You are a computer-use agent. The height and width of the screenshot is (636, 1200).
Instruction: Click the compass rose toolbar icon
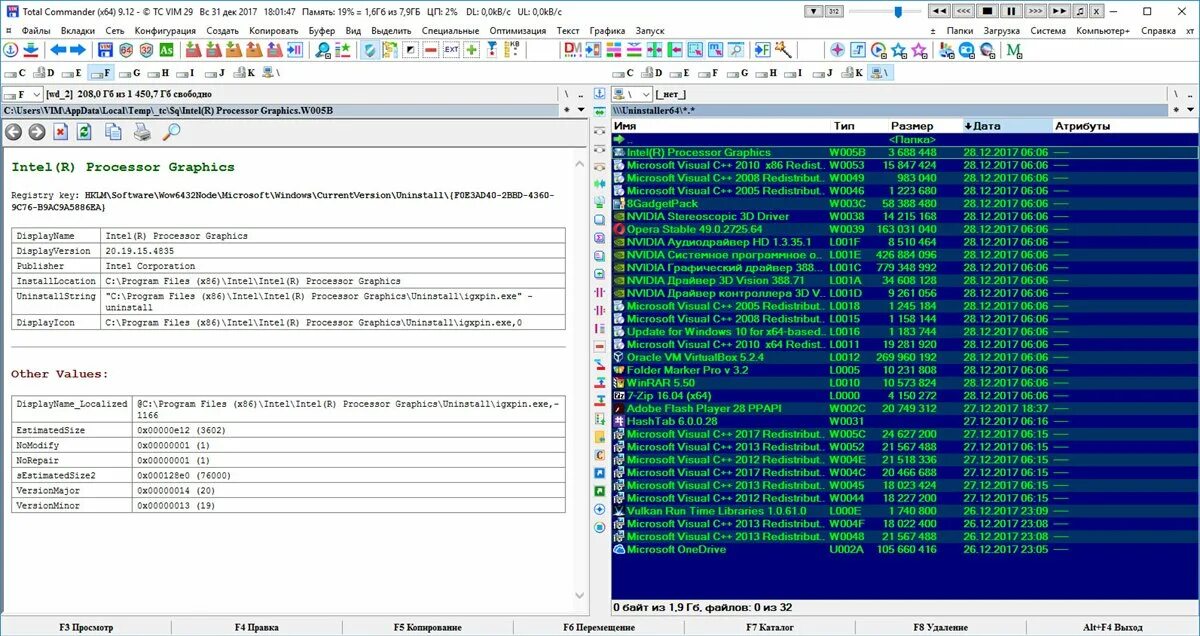[x=837, y=50]
